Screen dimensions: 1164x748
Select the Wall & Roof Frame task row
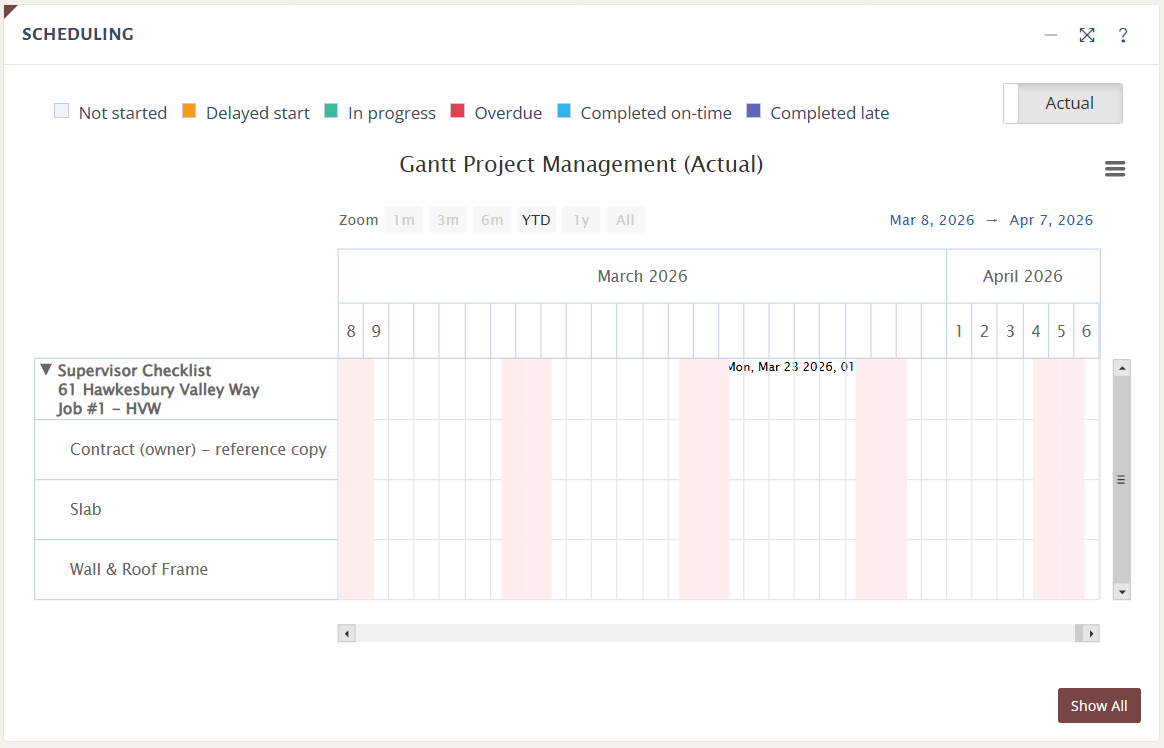click(139, 569)
